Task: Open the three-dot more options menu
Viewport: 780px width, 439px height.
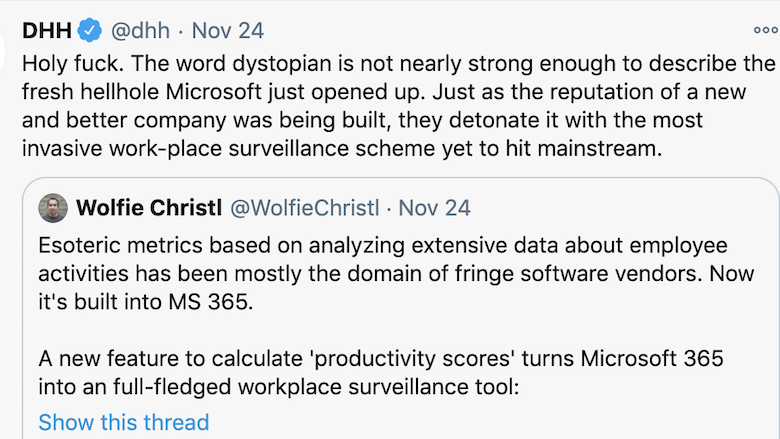Action: point(765,30)
